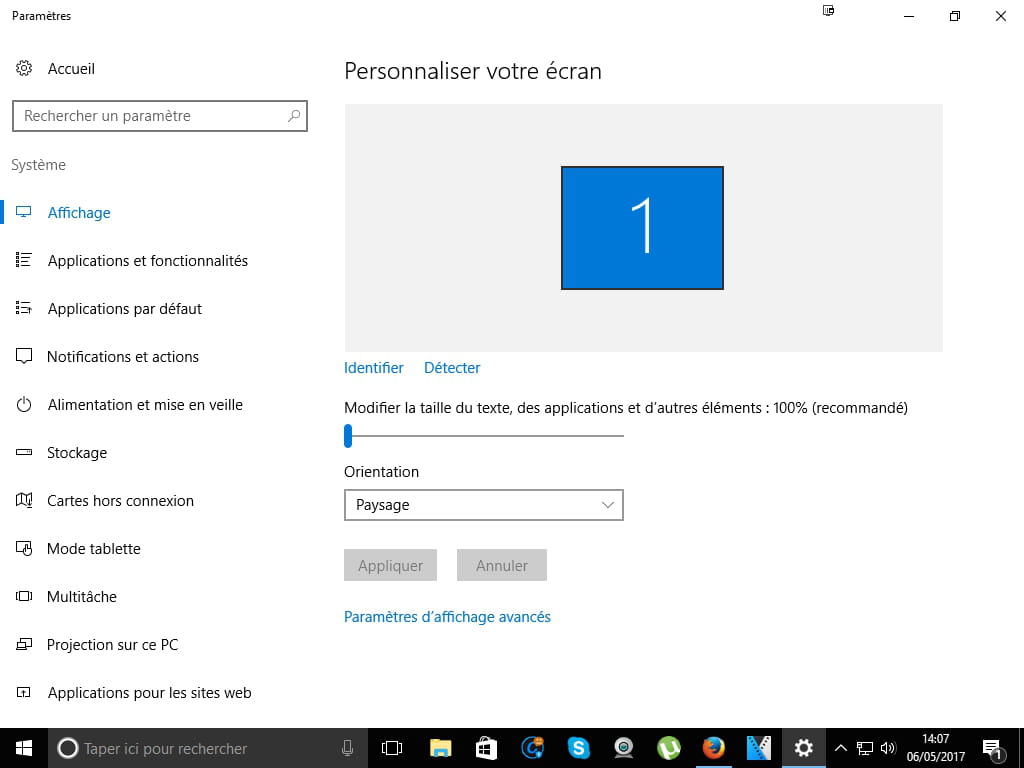This screenshot has height=768, width=1024.
Task: Click the Applications et fonctionnalités list icon
Action: (24, 260)
